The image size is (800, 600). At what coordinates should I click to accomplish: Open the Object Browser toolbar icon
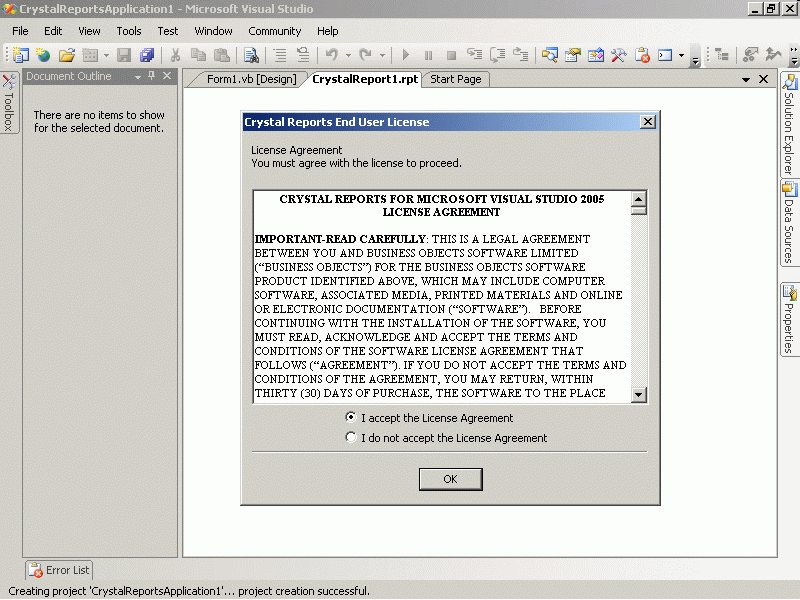click(595, 55)
